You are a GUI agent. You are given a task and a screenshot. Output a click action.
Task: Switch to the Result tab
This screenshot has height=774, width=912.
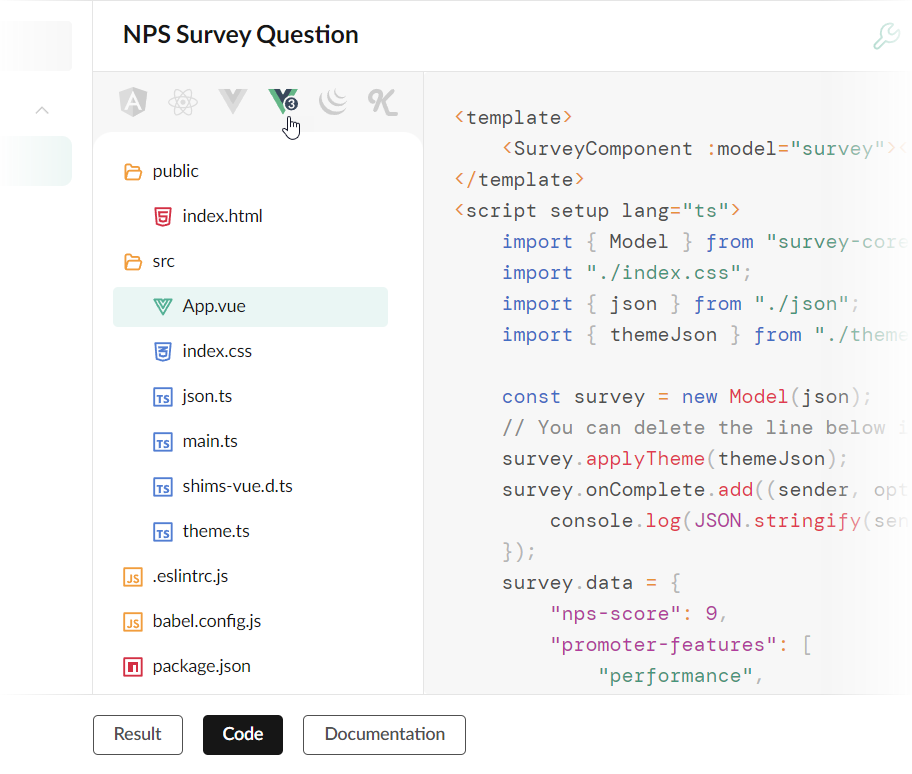(137, 734)
